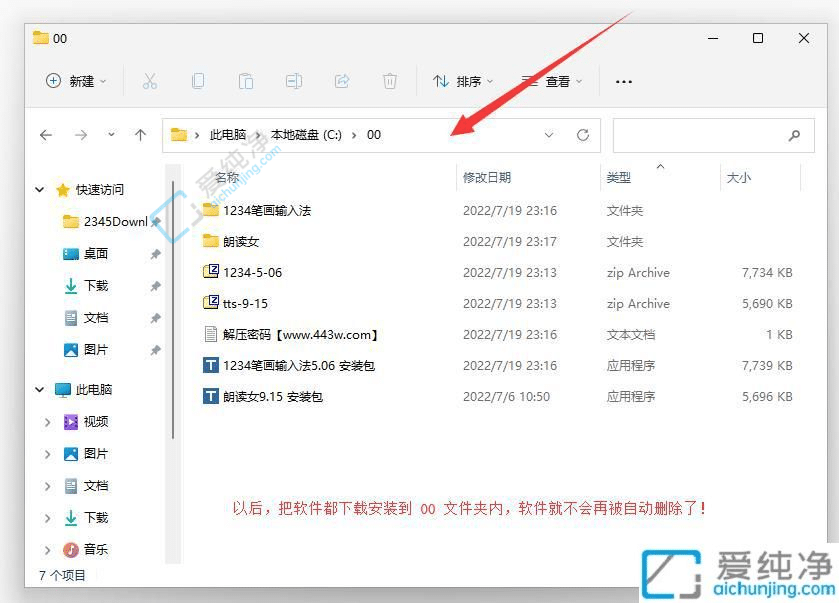Click the Cut icon on the toolbar
This screenshot has width=839, height=603.
[x=152, y=81]
